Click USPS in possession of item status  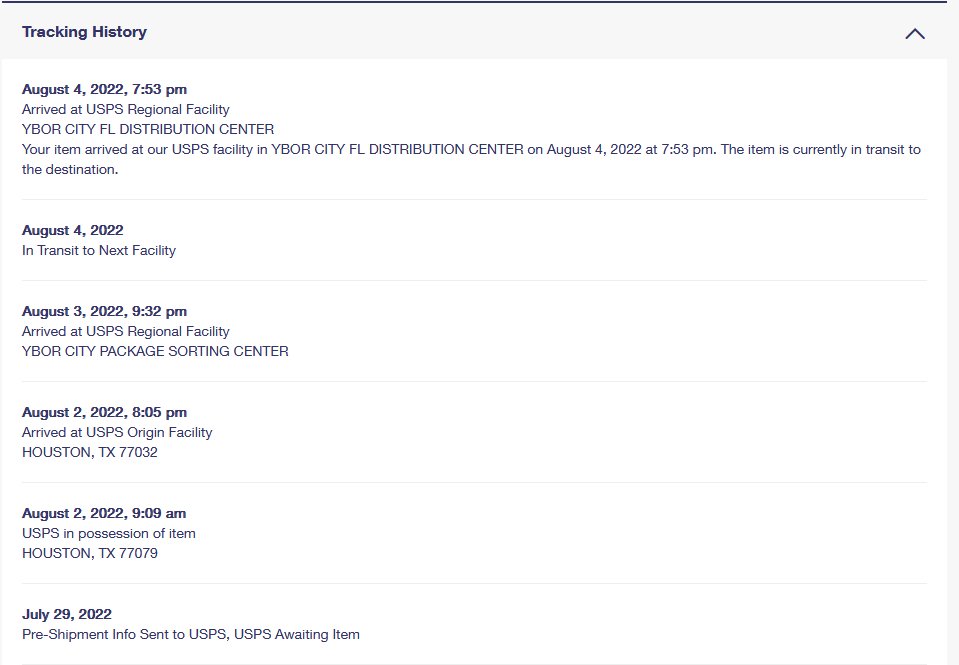(x=108, y=533)
